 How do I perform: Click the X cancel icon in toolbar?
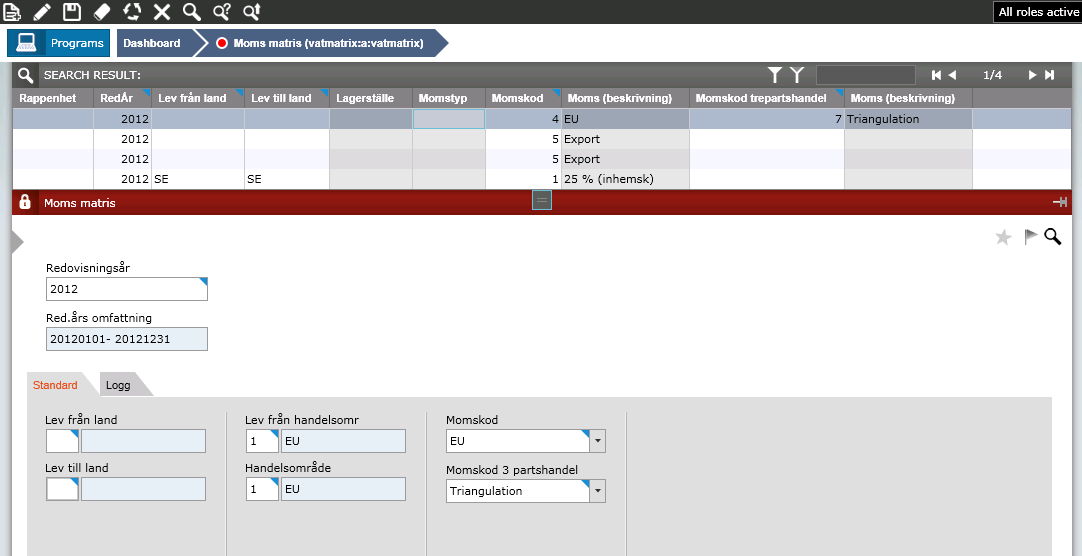click(161, 11)
